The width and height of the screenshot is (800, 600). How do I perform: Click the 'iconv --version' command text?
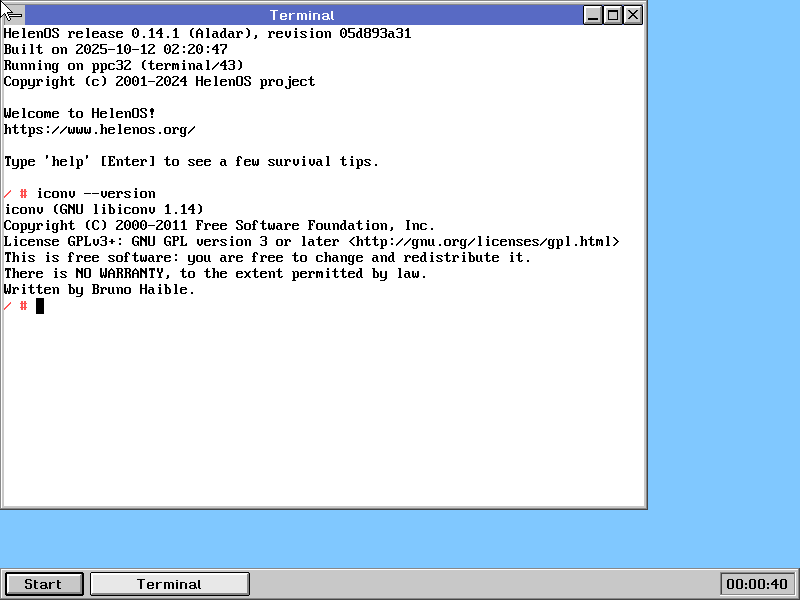click(x=96, y=194)
